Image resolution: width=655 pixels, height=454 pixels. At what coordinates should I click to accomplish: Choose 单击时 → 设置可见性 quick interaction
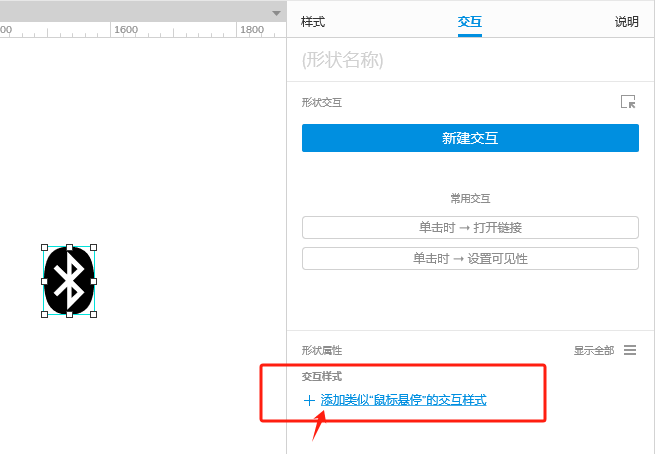pos(470,259)
